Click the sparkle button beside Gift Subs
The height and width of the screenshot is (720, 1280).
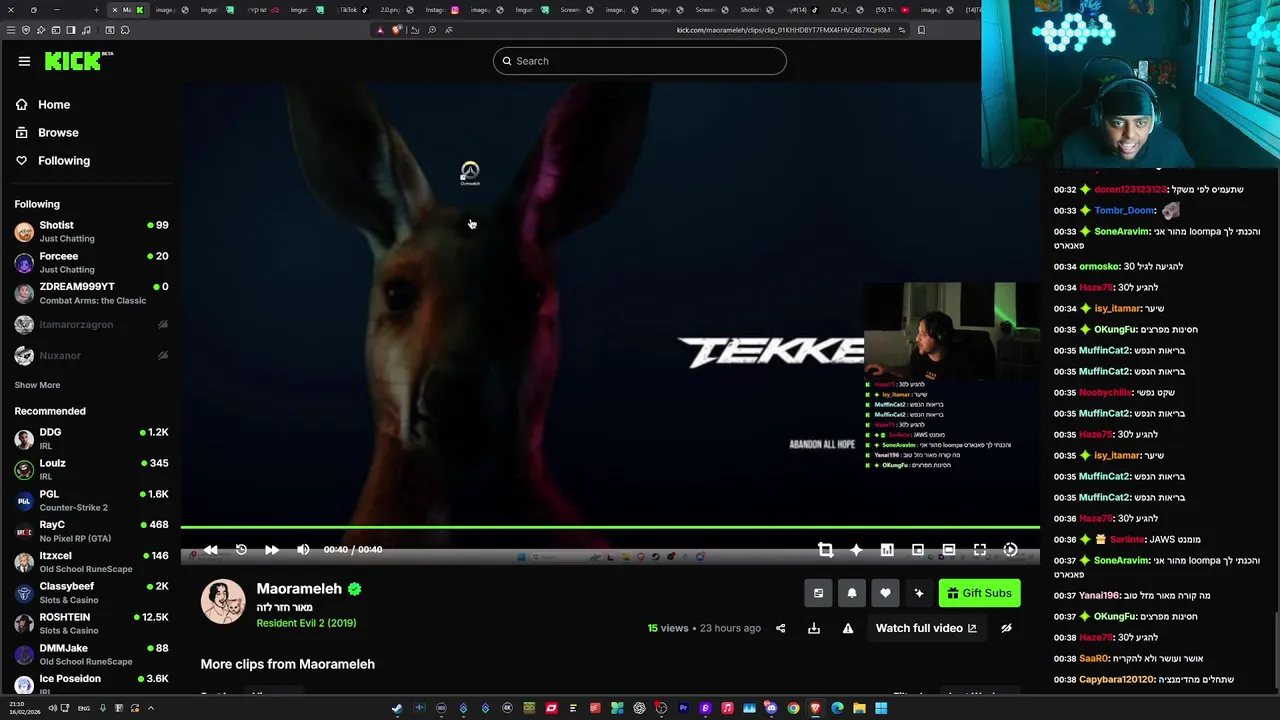919,593
